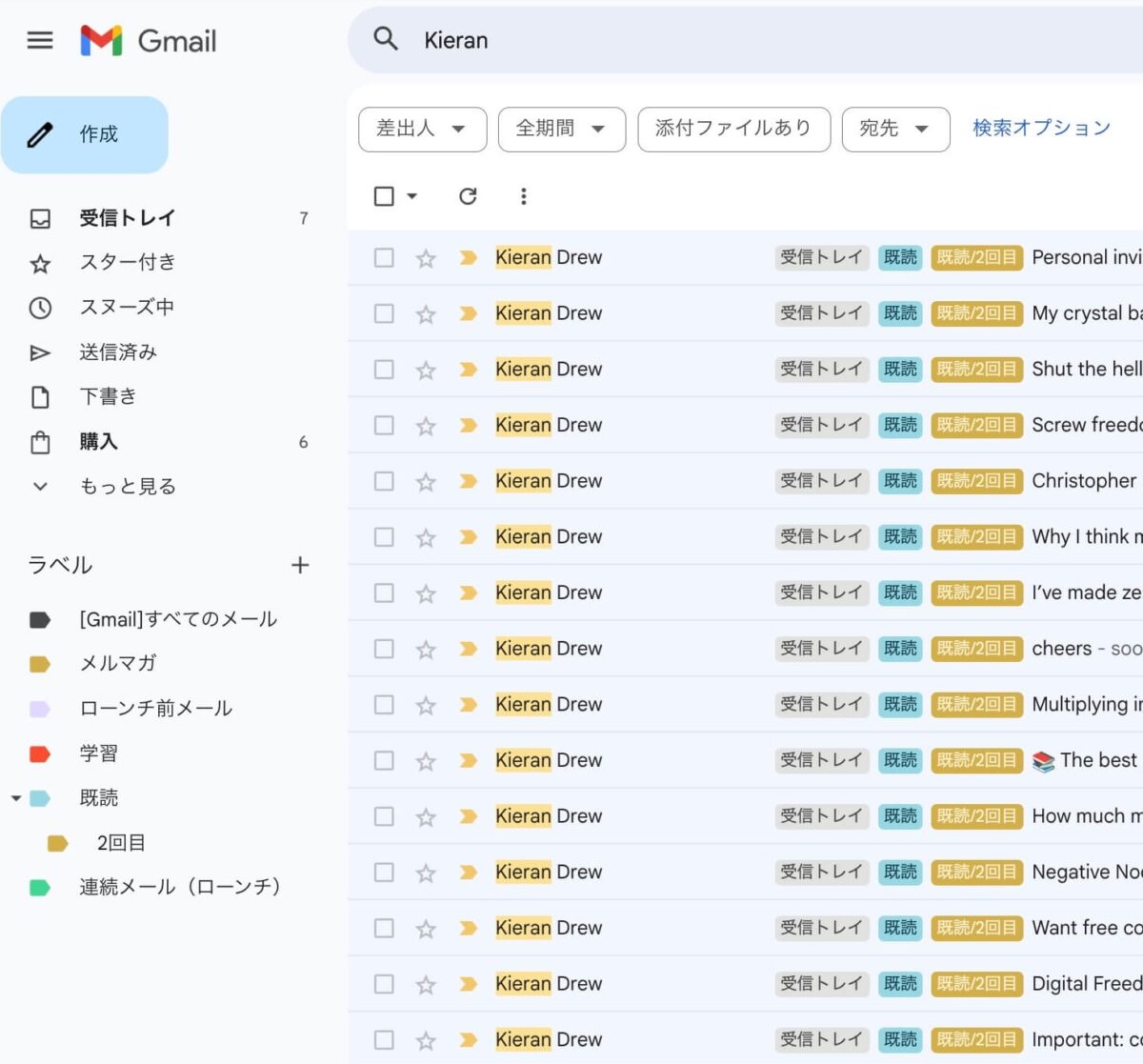Tick the checkbox for 'Digital Freed' email
1143x1064 pixels.
(x=384, y=984)
